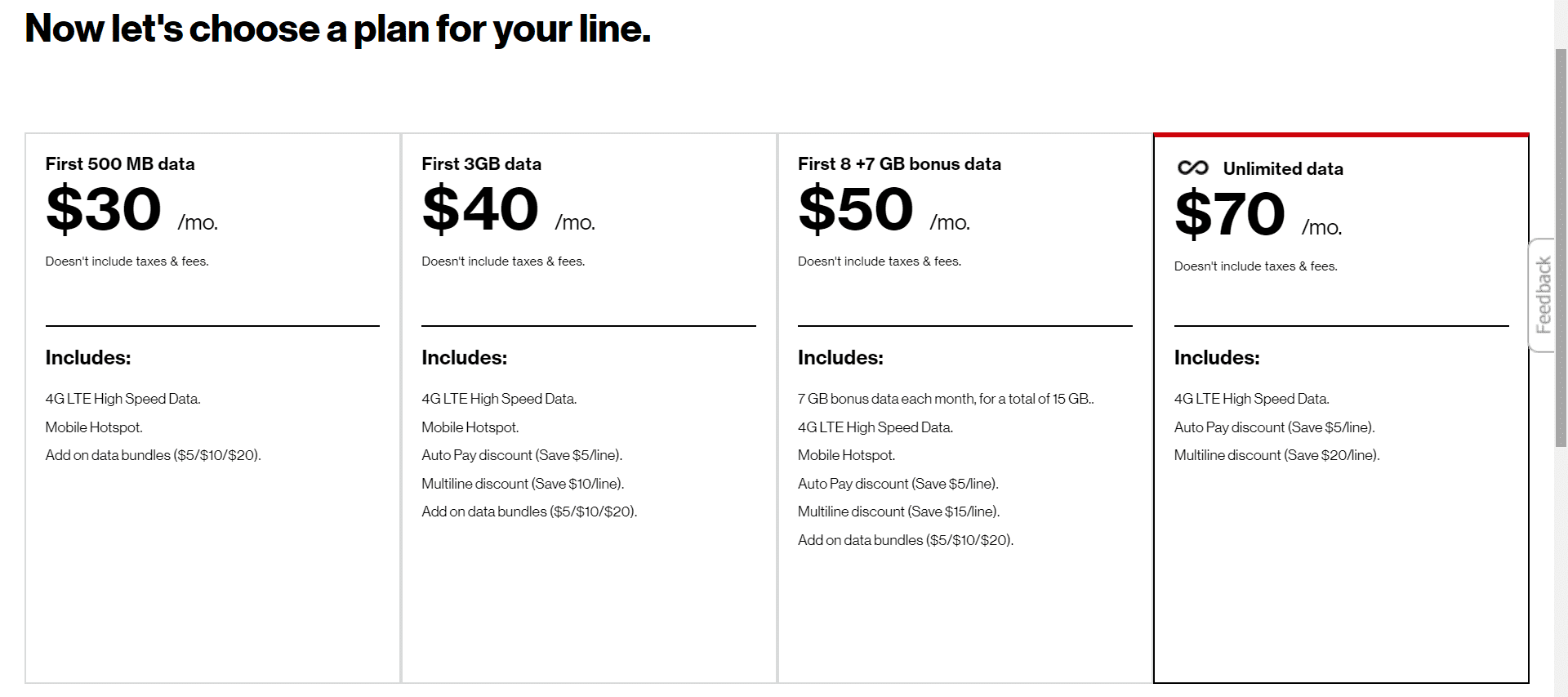Image resolution: width=1568 pixels, height=697 pixels.
Task: Click 'Multiline discount (Save $20/line)' text
Action: click(1276, 455)
